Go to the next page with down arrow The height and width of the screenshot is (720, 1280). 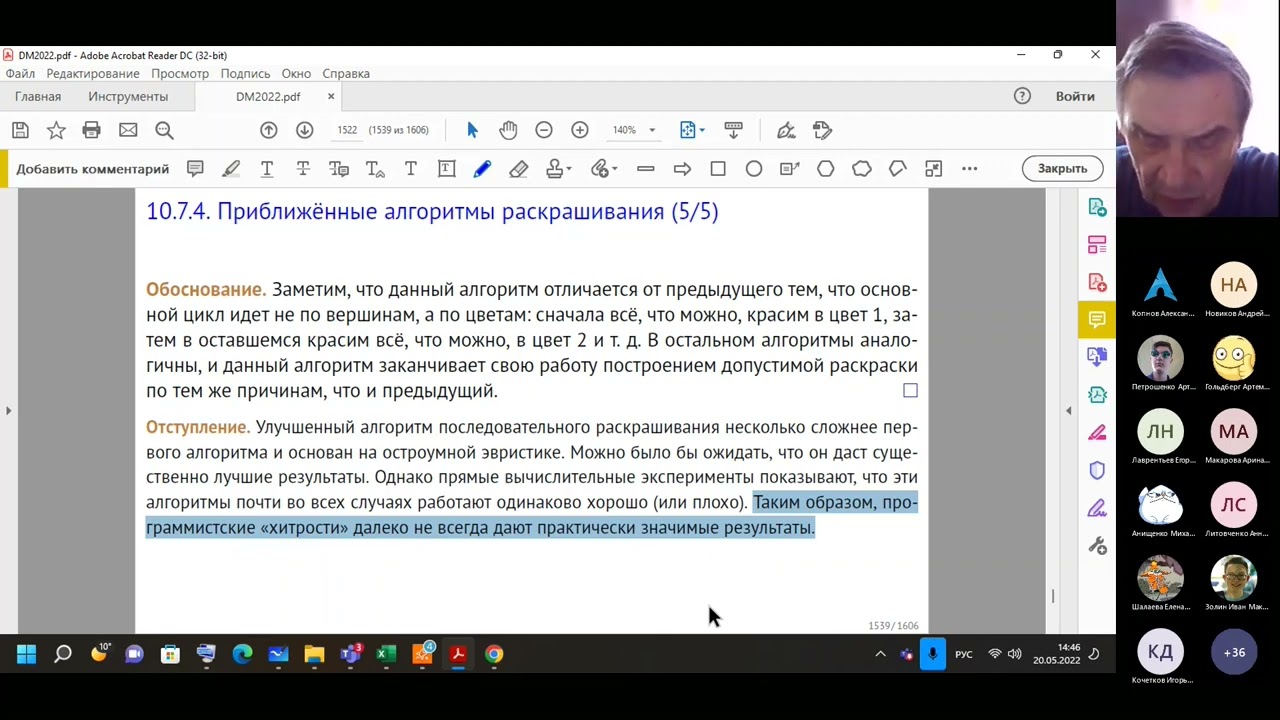point(305,130)
